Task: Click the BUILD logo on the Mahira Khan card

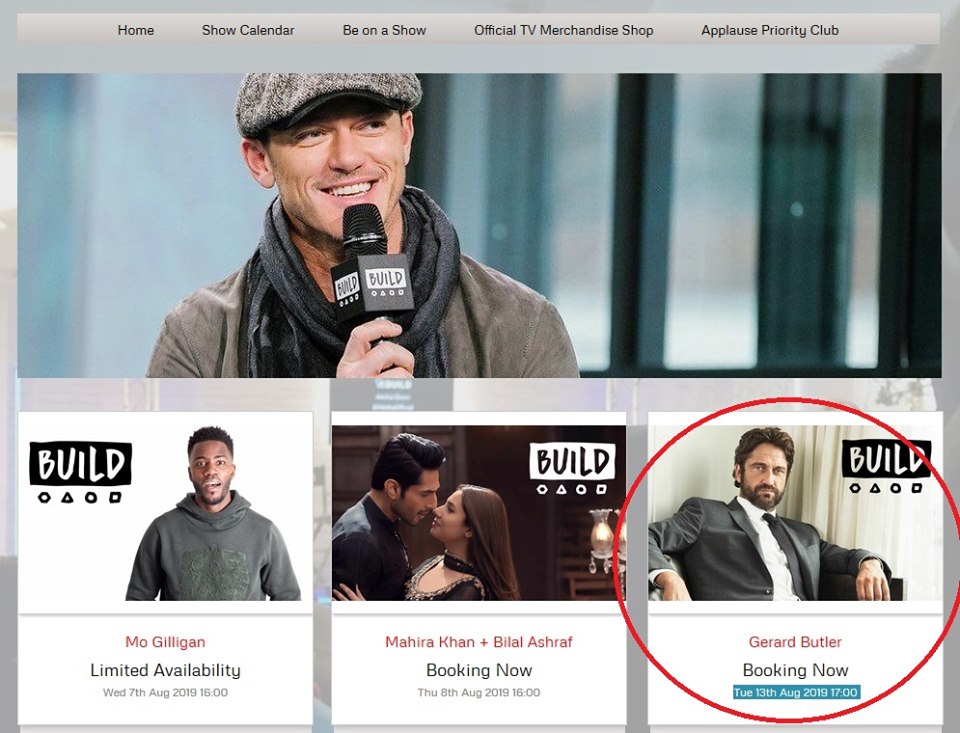Action: [x=572, y=468]
